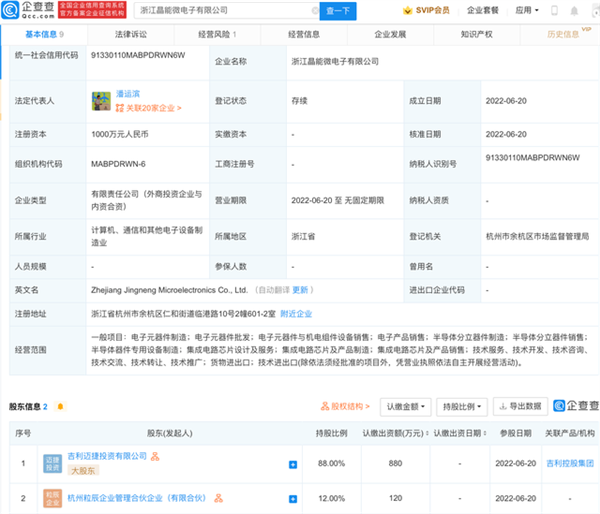Click the 股东信息 section heading
Viewport: 600px width, 514px height.
(24, 407)
